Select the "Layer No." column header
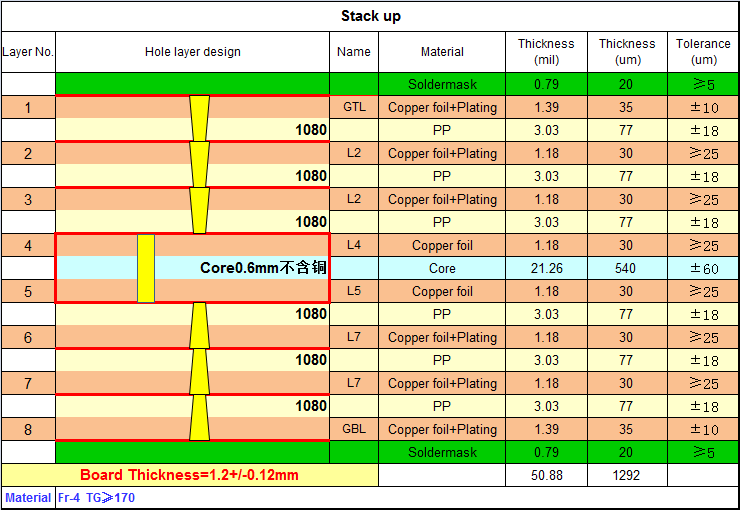 (28, 52)
